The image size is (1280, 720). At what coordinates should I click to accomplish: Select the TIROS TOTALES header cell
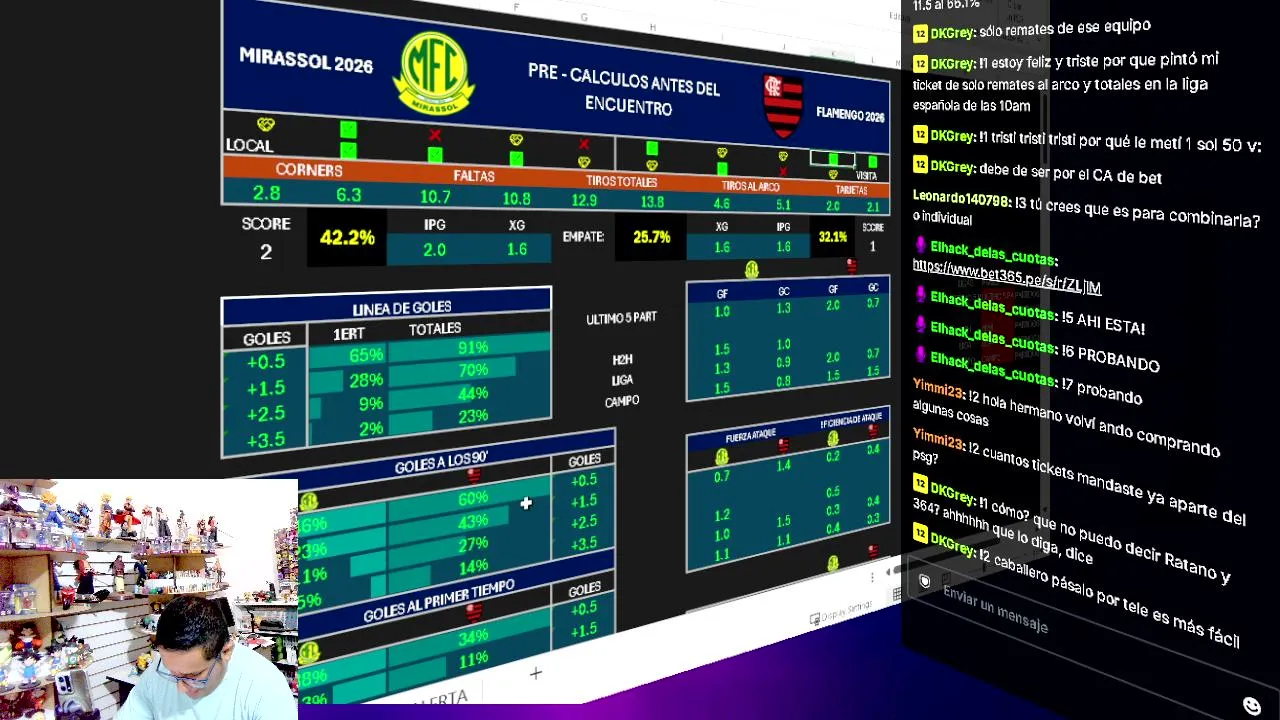[621, 182]
